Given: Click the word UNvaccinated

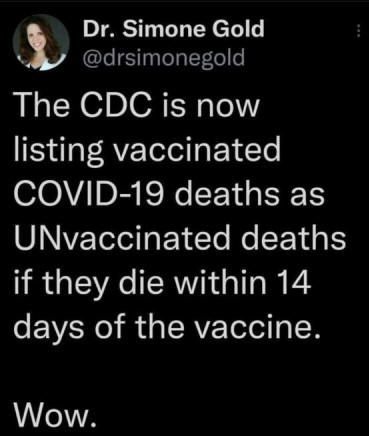Looking at the screenshot, I should pyautogui.click(x=122, y=238).
